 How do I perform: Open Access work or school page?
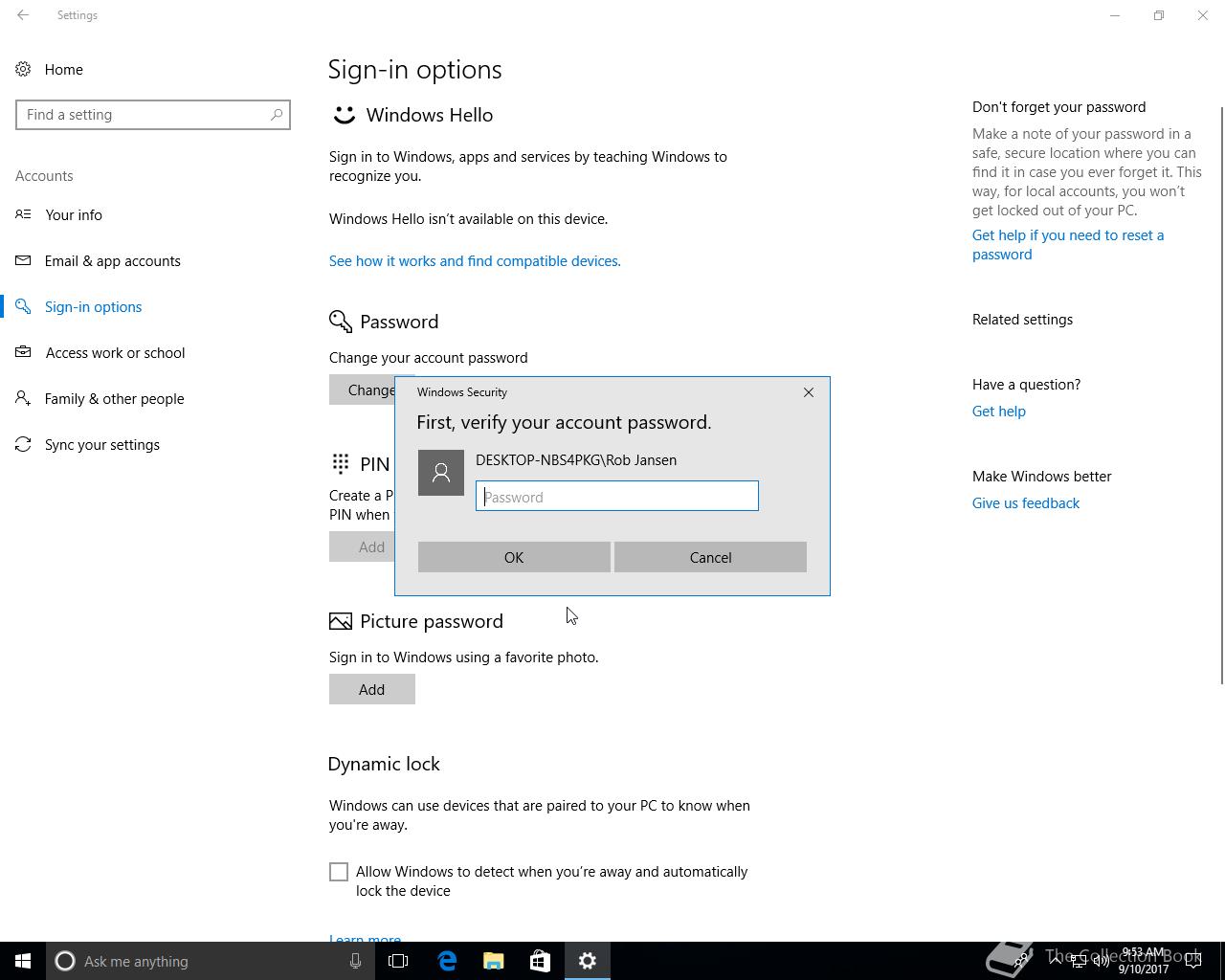pos(115,352)
